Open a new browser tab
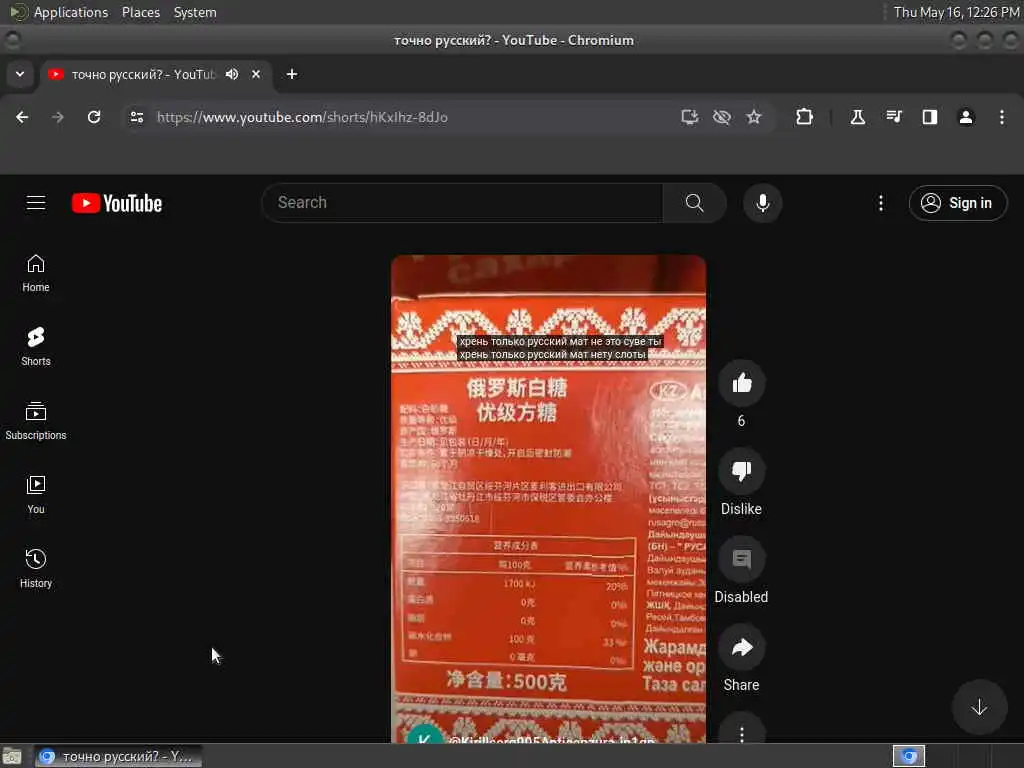Image resolution: width=1024 pixels, height=768 pixels. (292, 74)
